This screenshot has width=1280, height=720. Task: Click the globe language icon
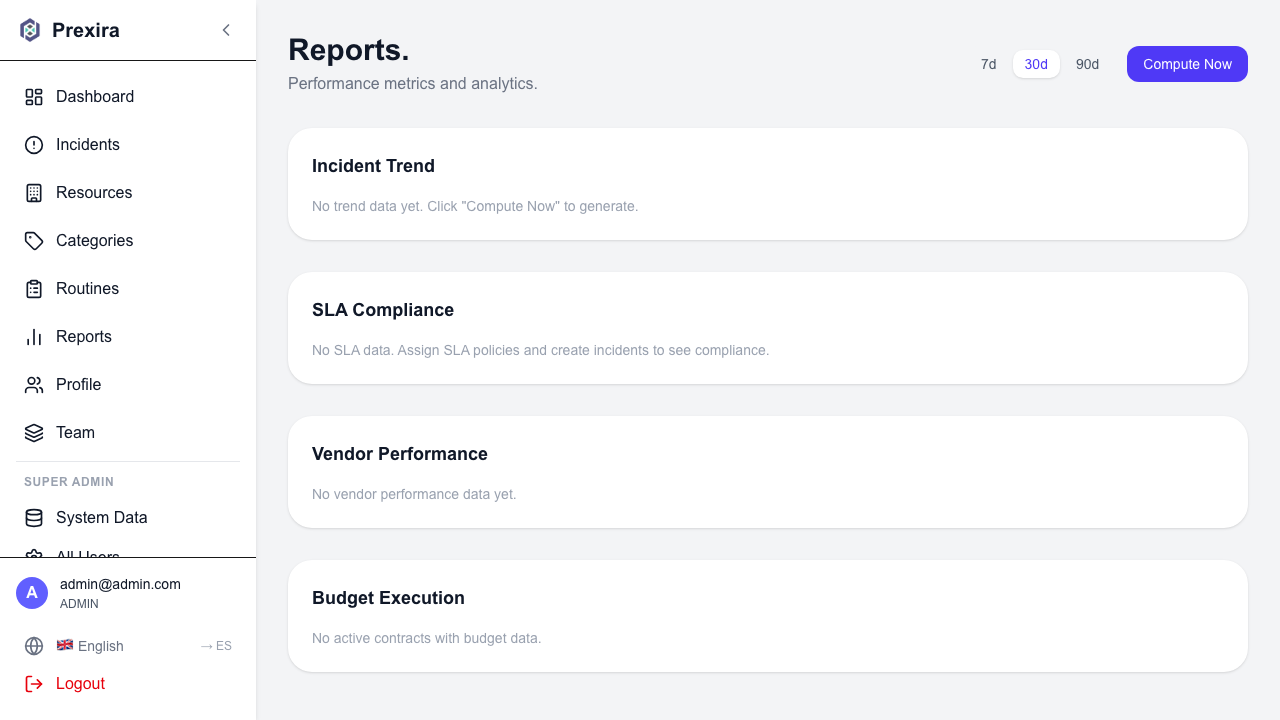pyautogui.click(x=34, y=646)
